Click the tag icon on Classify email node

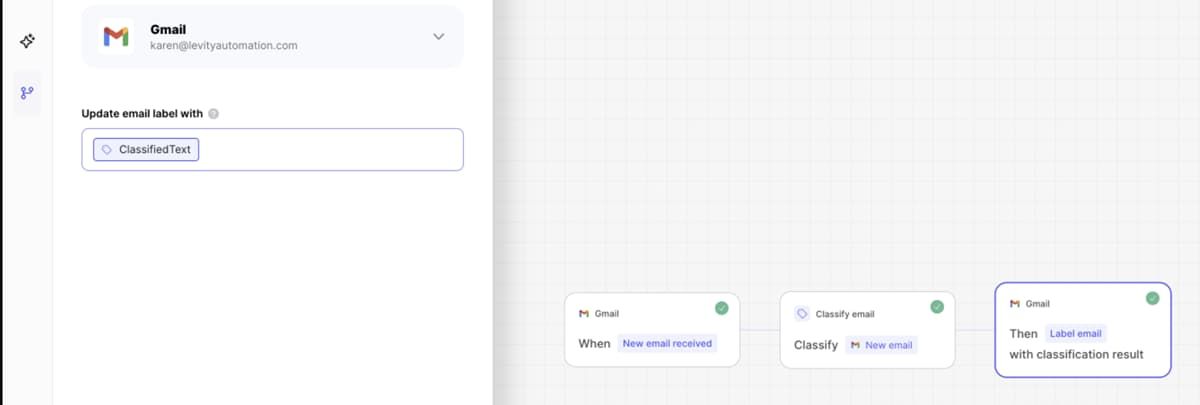click(802, 313)
